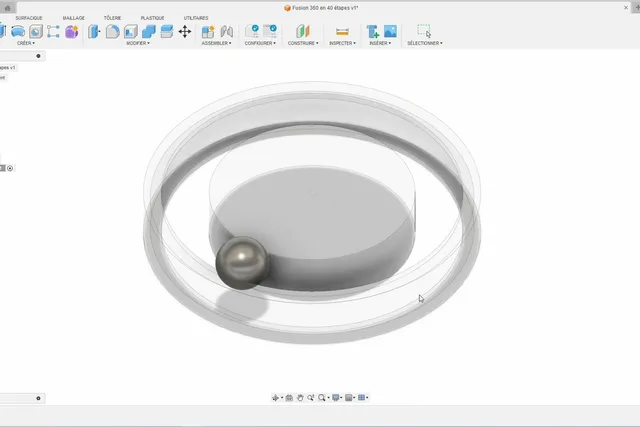640x427 pixels.
Task: Open the INSÉRER dropdown menu
Action: [380, 43]
